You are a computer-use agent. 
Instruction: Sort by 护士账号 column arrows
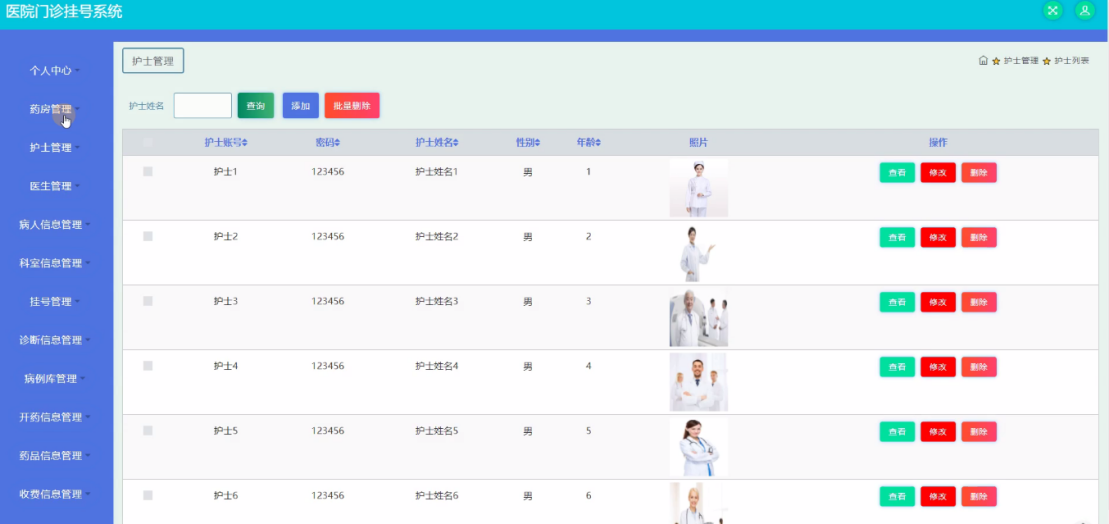click(x=245, y=143)
